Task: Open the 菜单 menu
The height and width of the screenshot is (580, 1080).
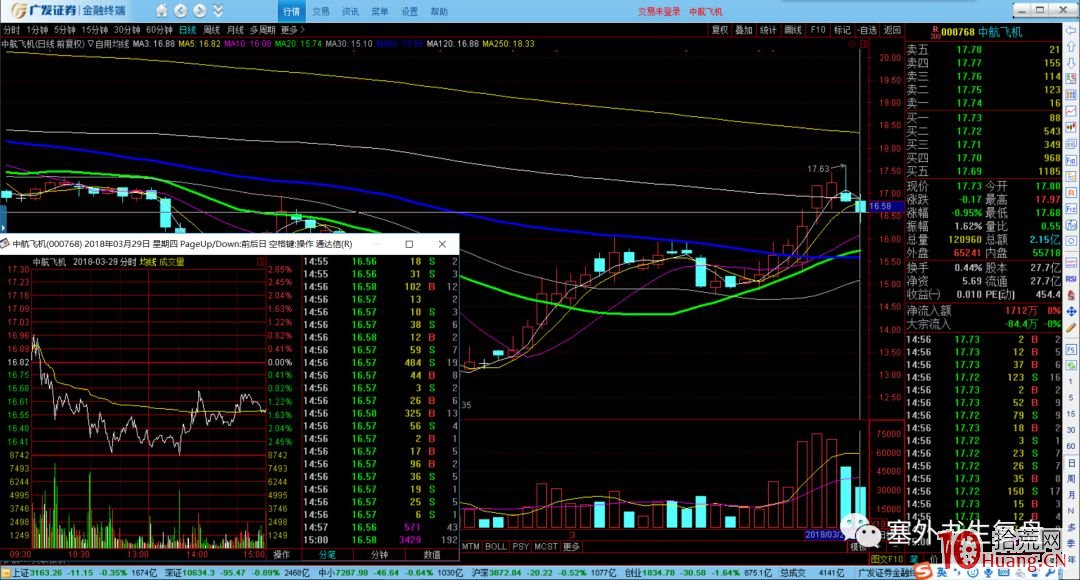Action: (380, 11)
